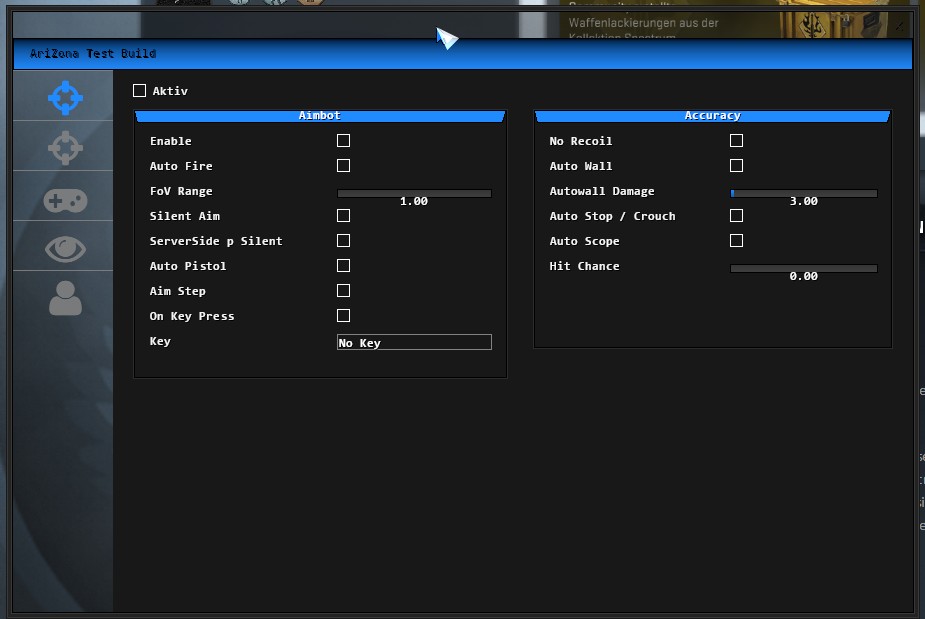Check the Auto Scope box

(736, 241)
